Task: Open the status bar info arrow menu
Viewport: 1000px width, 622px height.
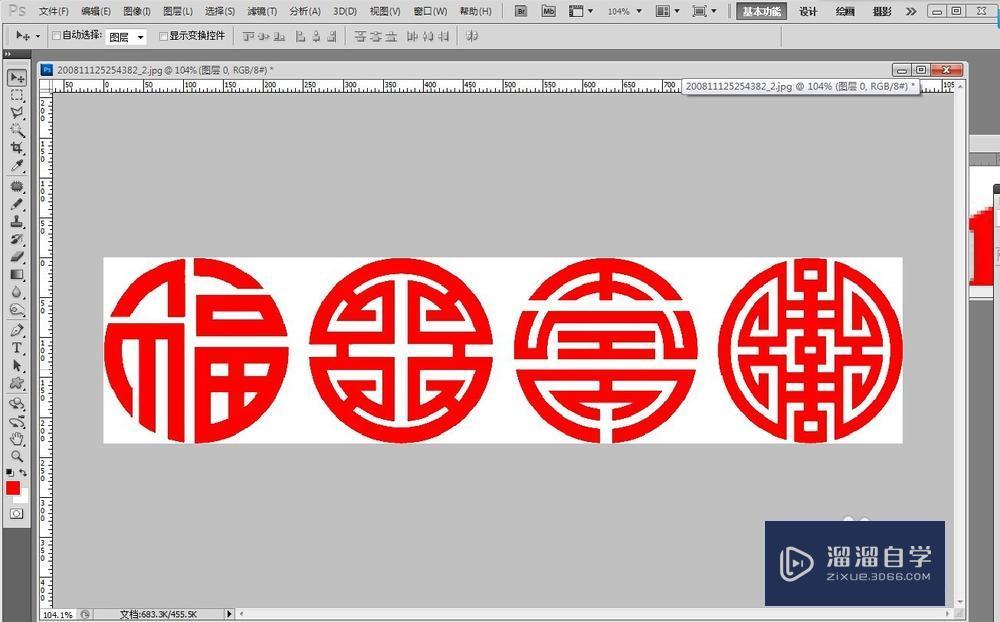Action: (229, 614)
